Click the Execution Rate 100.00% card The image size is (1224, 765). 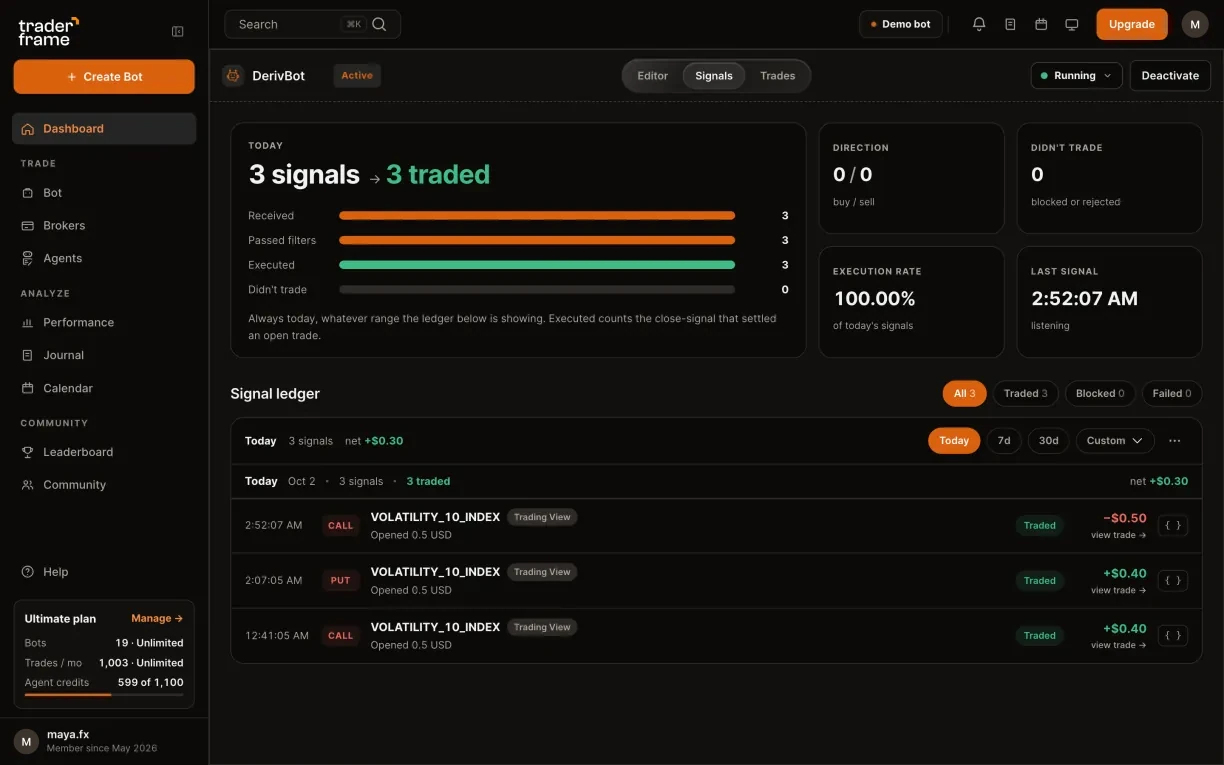click(911, 302)
